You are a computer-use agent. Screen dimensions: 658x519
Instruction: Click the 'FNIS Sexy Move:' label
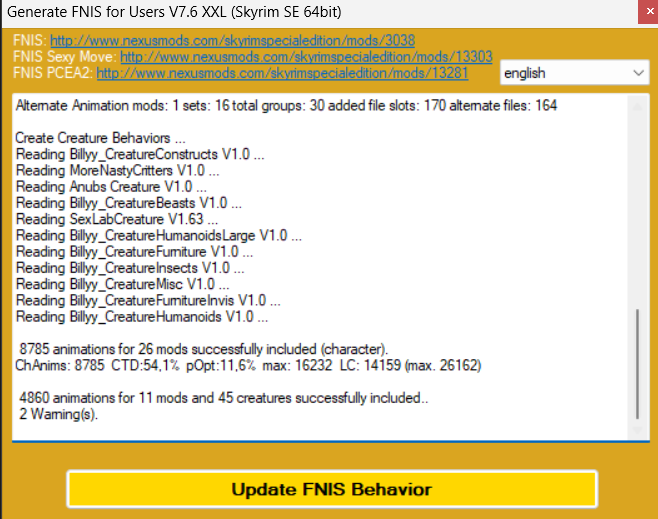[65, 57]
